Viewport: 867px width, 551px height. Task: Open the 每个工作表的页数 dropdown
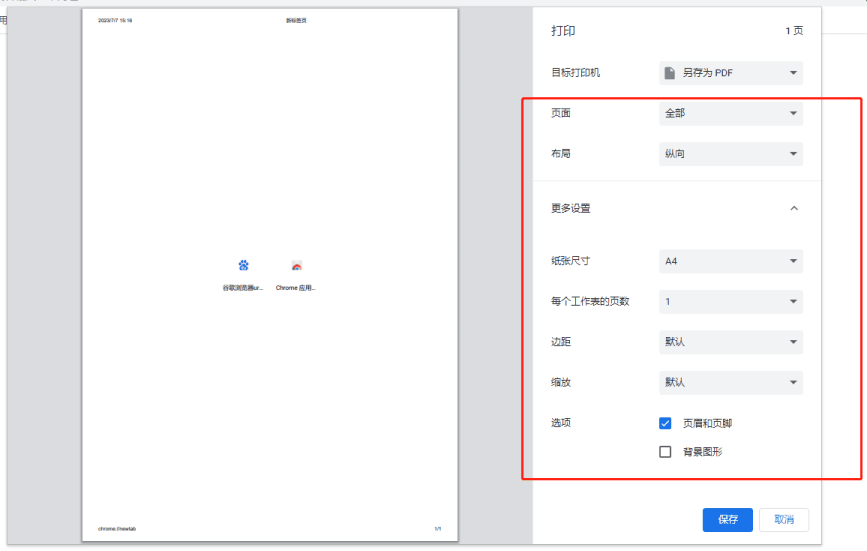[x=730, y=301]
